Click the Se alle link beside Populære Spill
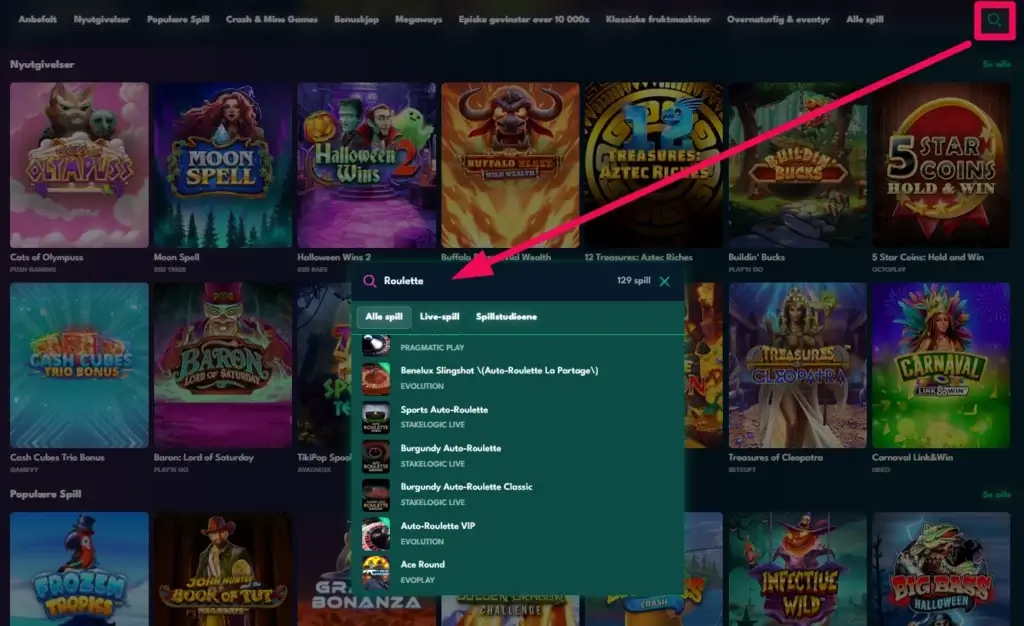 (x=997, y=494)
